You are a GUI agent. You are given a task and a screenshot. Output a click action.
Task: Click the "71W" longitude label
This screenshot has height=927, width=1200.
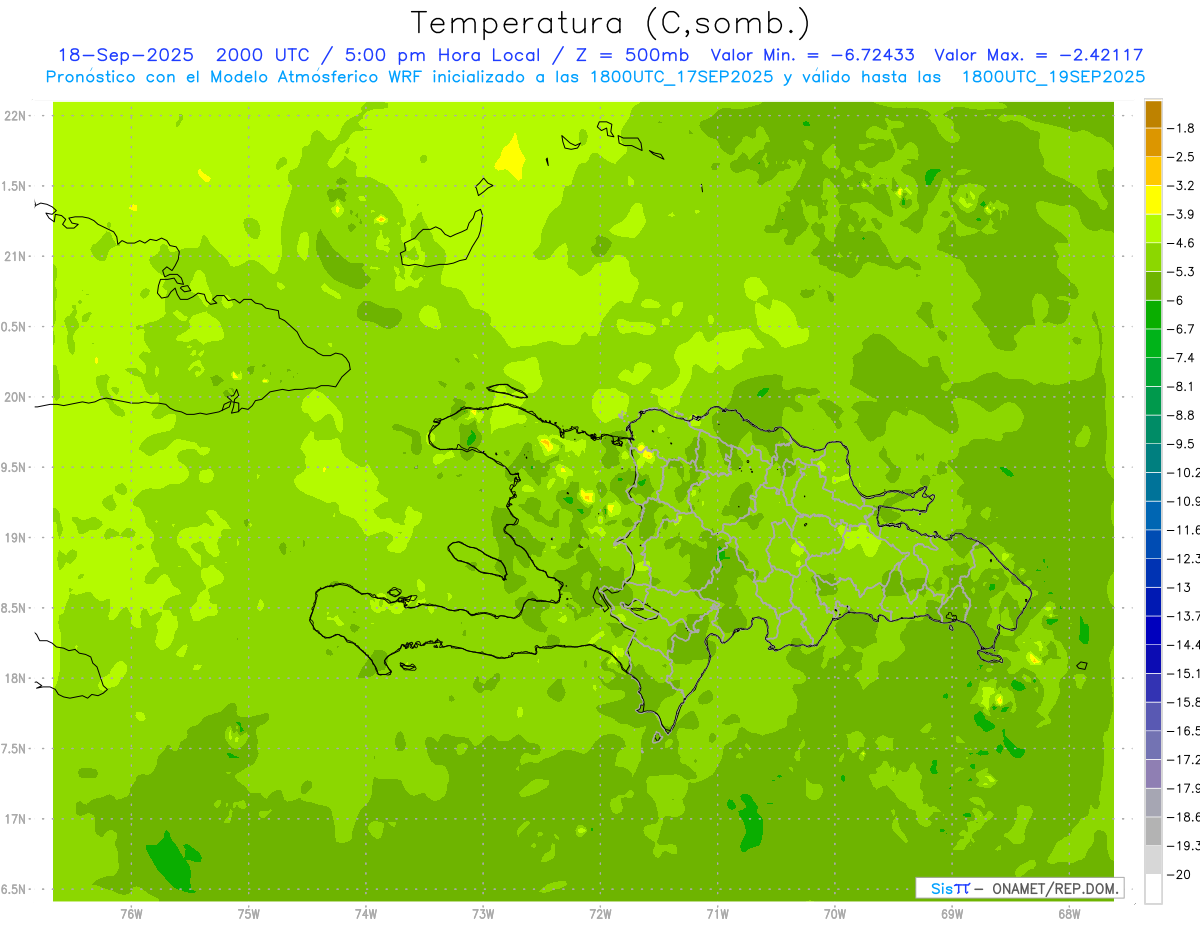pos(717,913)
